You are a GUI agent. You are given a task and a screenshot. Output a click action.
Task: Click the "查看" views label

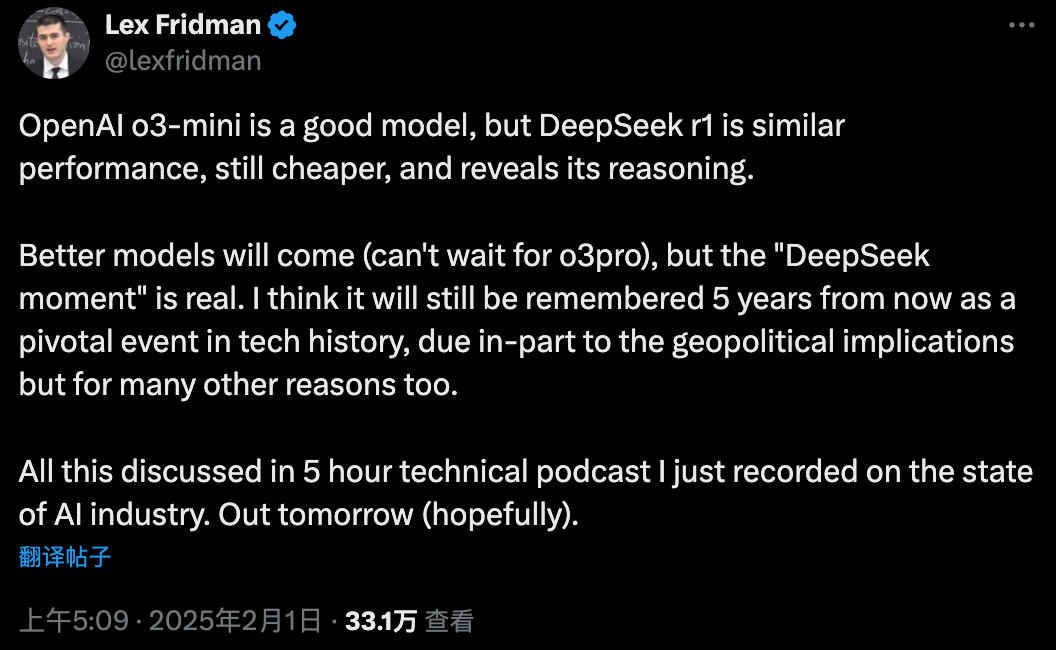[x=449, y=621]
